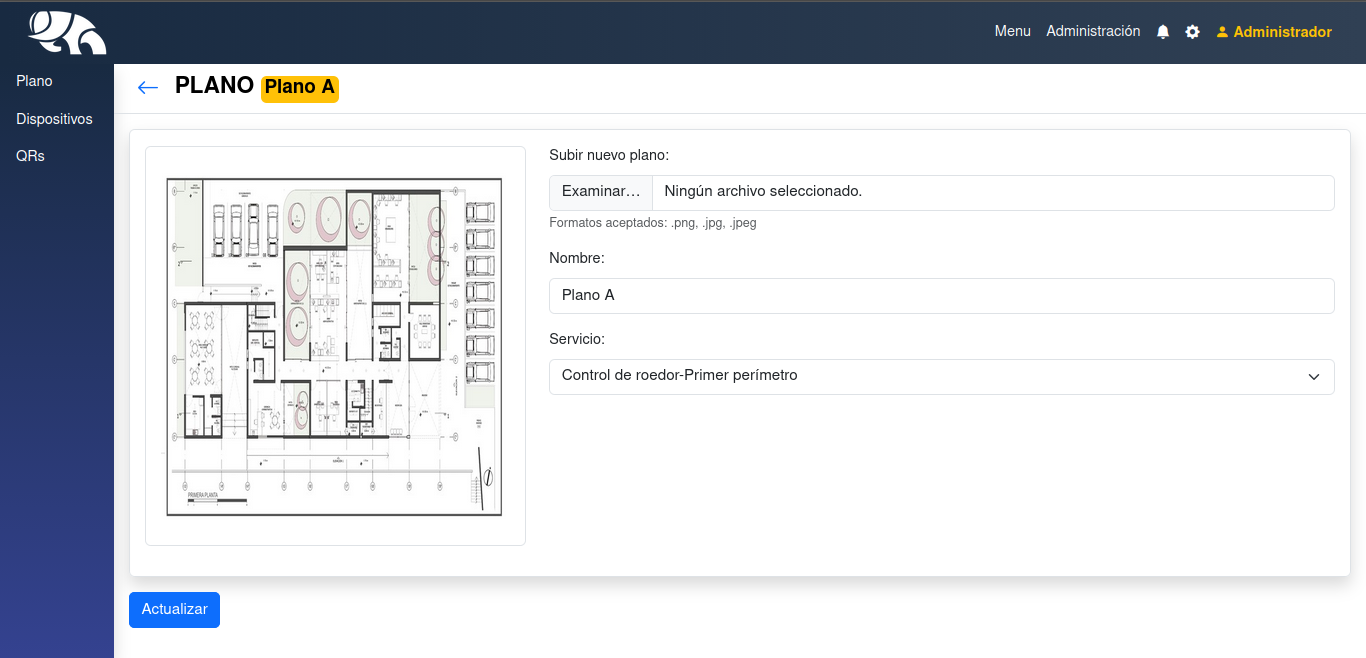Open the Menu item in top bar
The width and height of the screenshot is (1366, 658).
coord(1012,32)
